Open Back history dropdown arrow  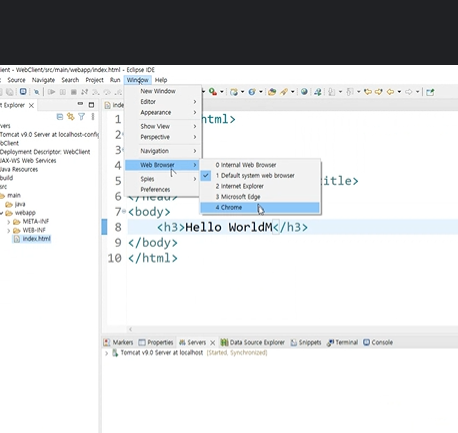(x=399, y=92)
